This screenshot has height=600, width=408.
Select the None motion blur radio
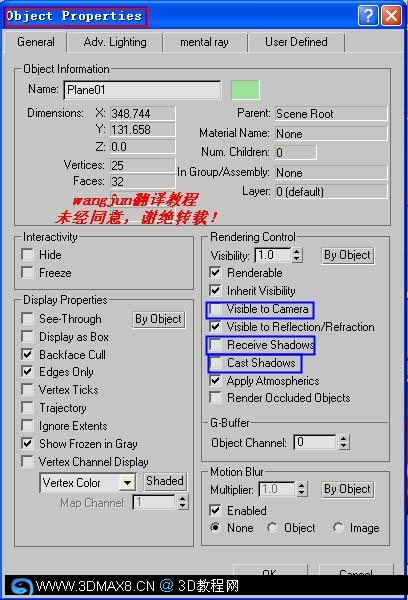coord(215,527)
